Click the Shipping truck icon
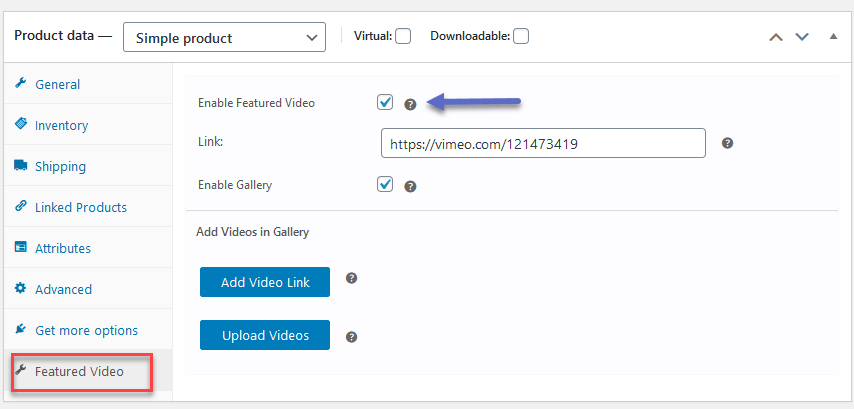 (x=21, y=166)
